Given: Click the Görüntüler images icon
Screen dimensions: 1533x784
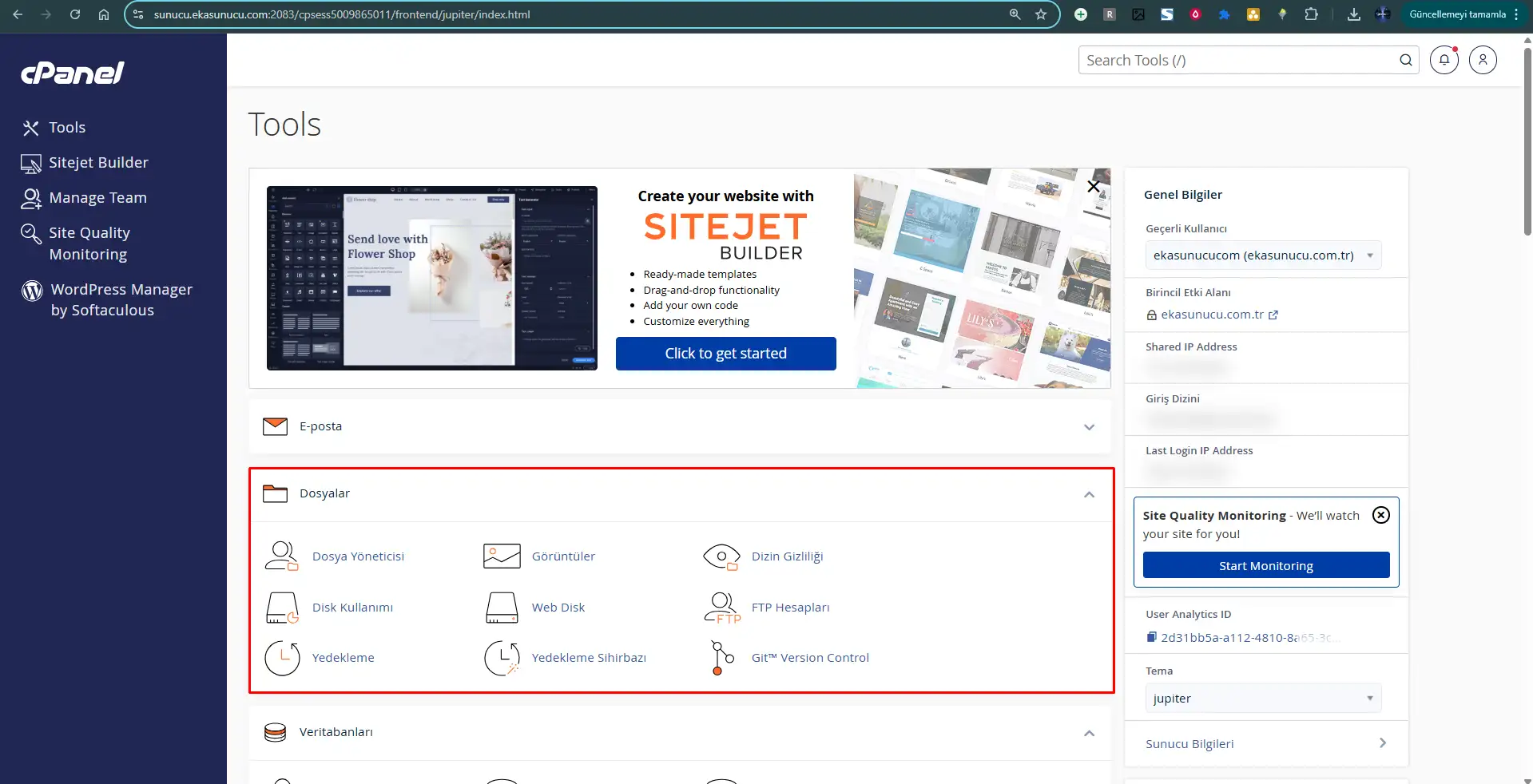Looking at the screenshot, I should tap(502, 556).
